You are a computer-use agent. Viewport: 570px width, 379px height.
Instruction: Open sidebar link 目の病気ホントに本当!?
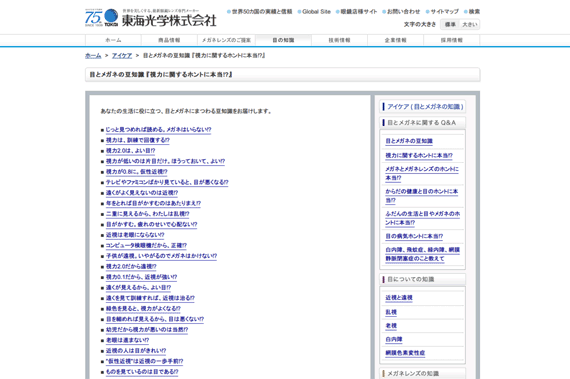click(x=414, y=237)
